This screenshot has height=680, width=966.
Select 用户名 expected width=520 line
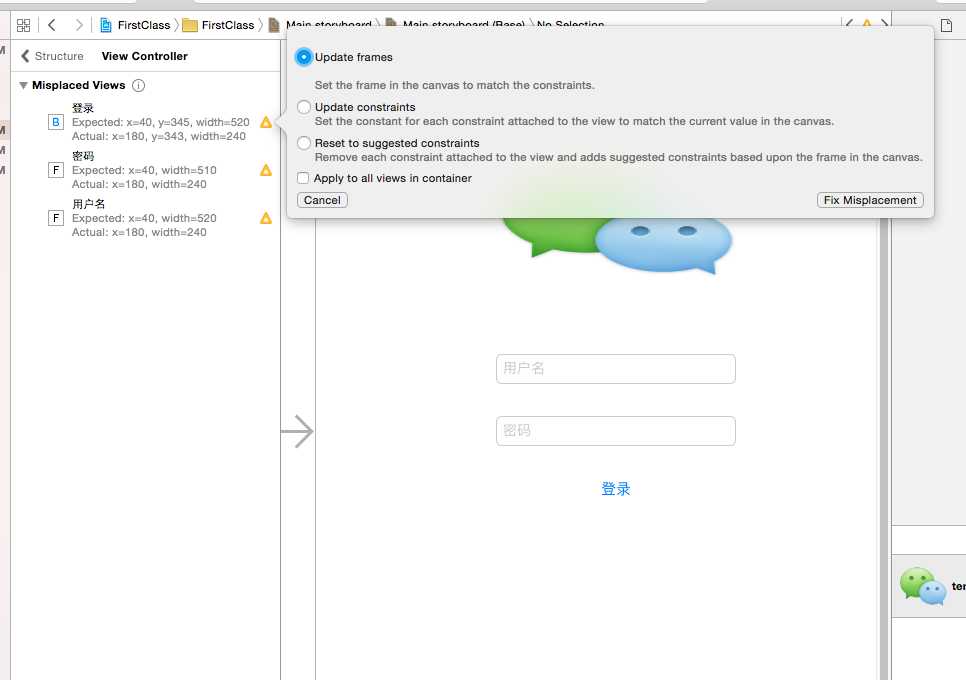tap(144, 218)
